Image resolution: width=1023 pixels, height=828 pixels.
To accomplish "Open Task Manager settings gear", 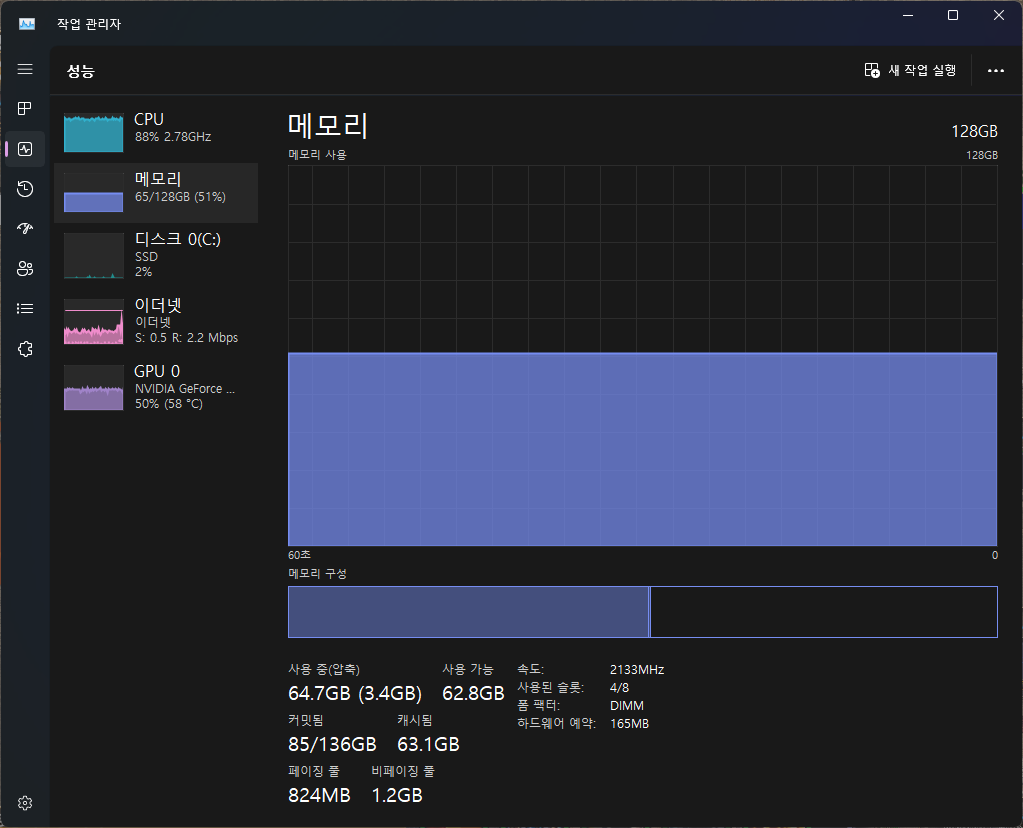I will click(x=25, y=803).
